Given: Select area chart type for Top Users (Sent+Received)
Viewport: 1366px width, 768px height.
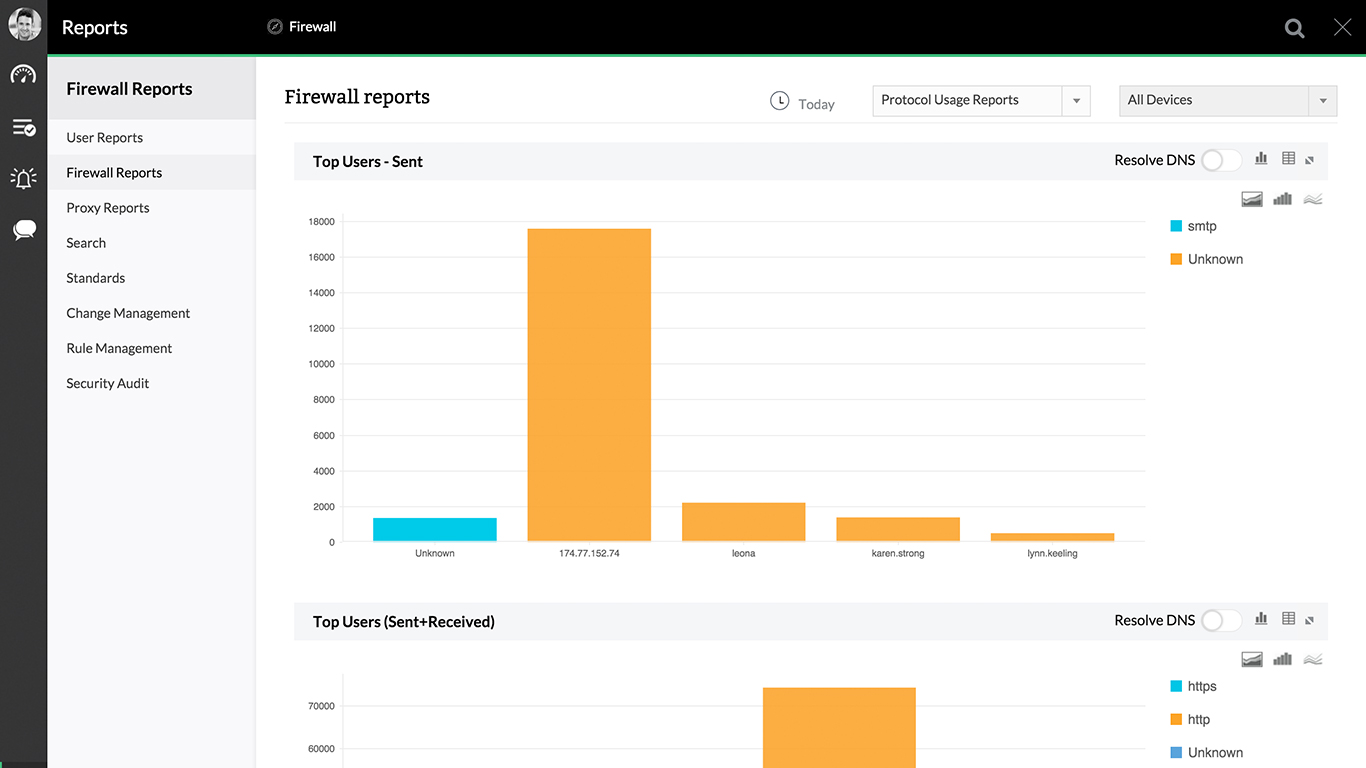Looking at the screenshot, I should click(1252, 659).
